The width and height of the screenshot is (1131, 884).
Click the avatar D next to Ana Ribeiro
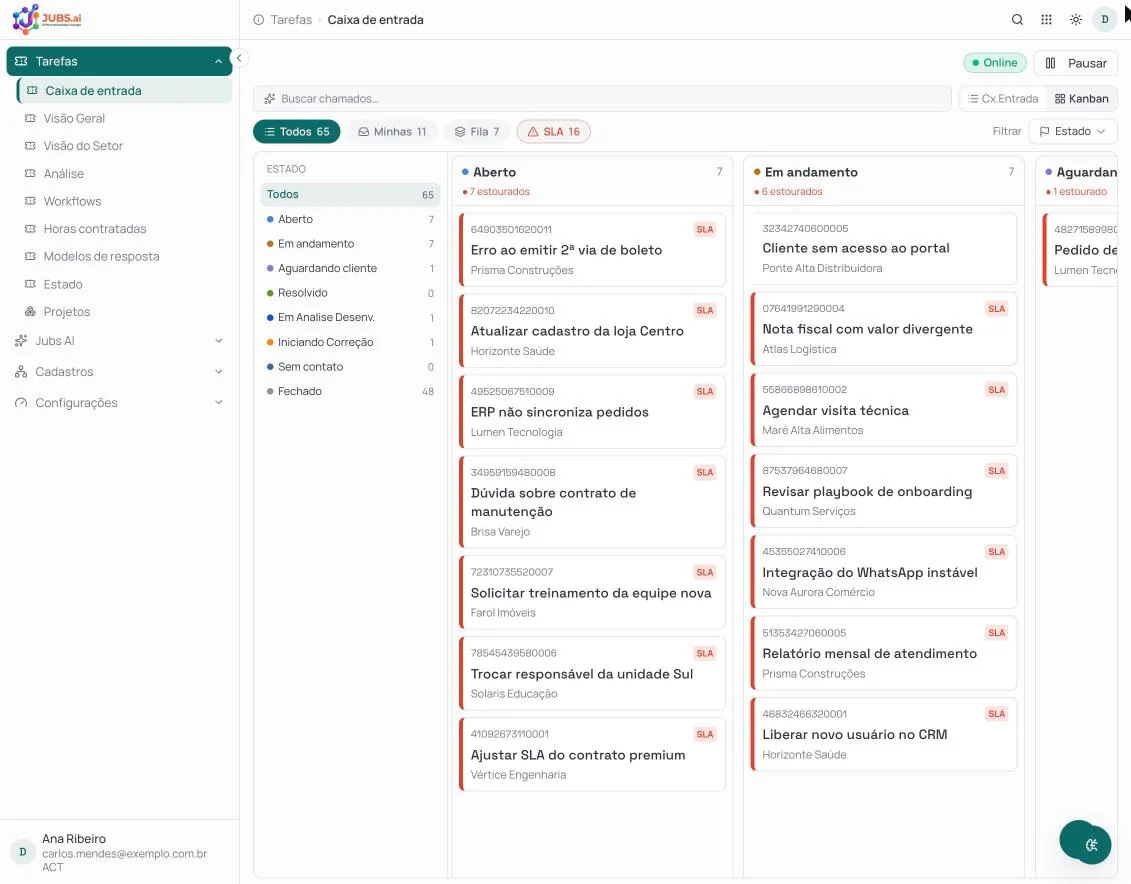tap(22, 852)
